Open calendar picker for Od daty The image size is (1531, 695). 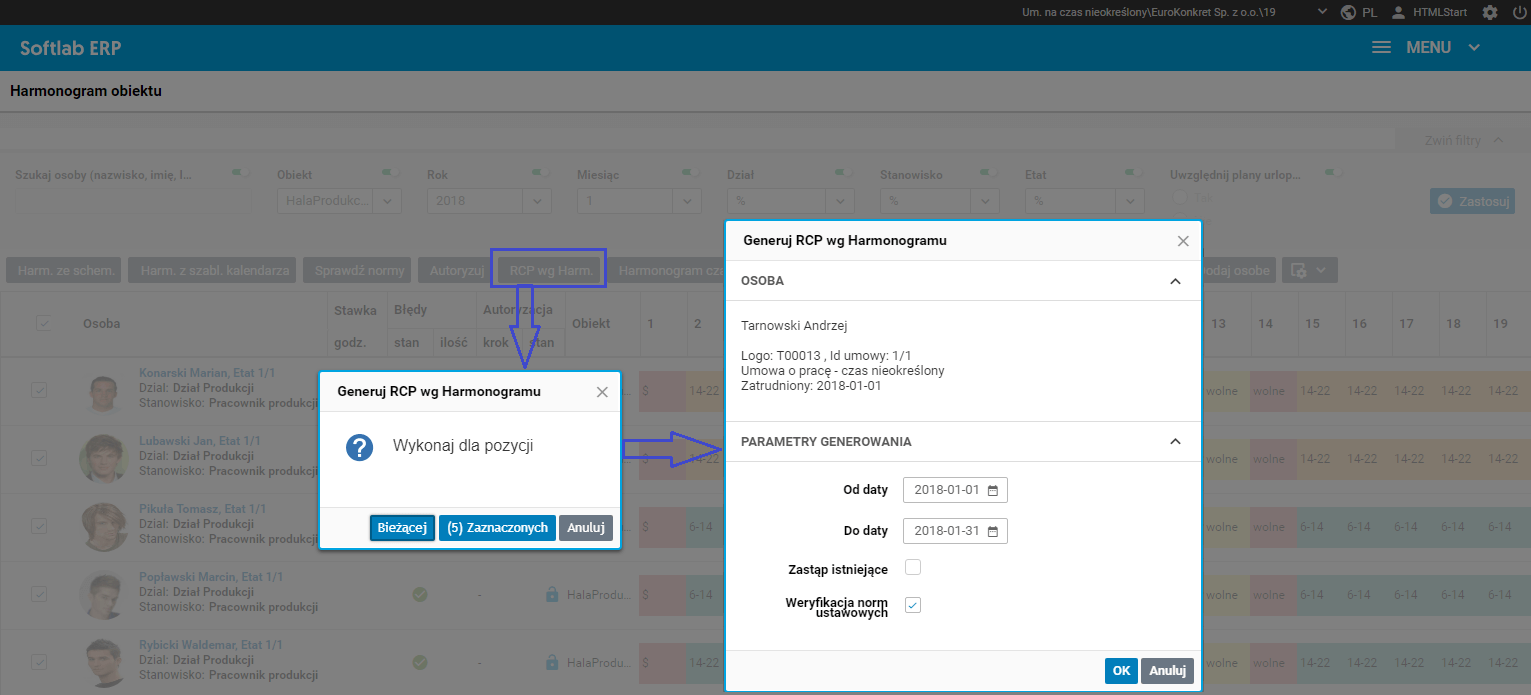click(x=992, y=491)
